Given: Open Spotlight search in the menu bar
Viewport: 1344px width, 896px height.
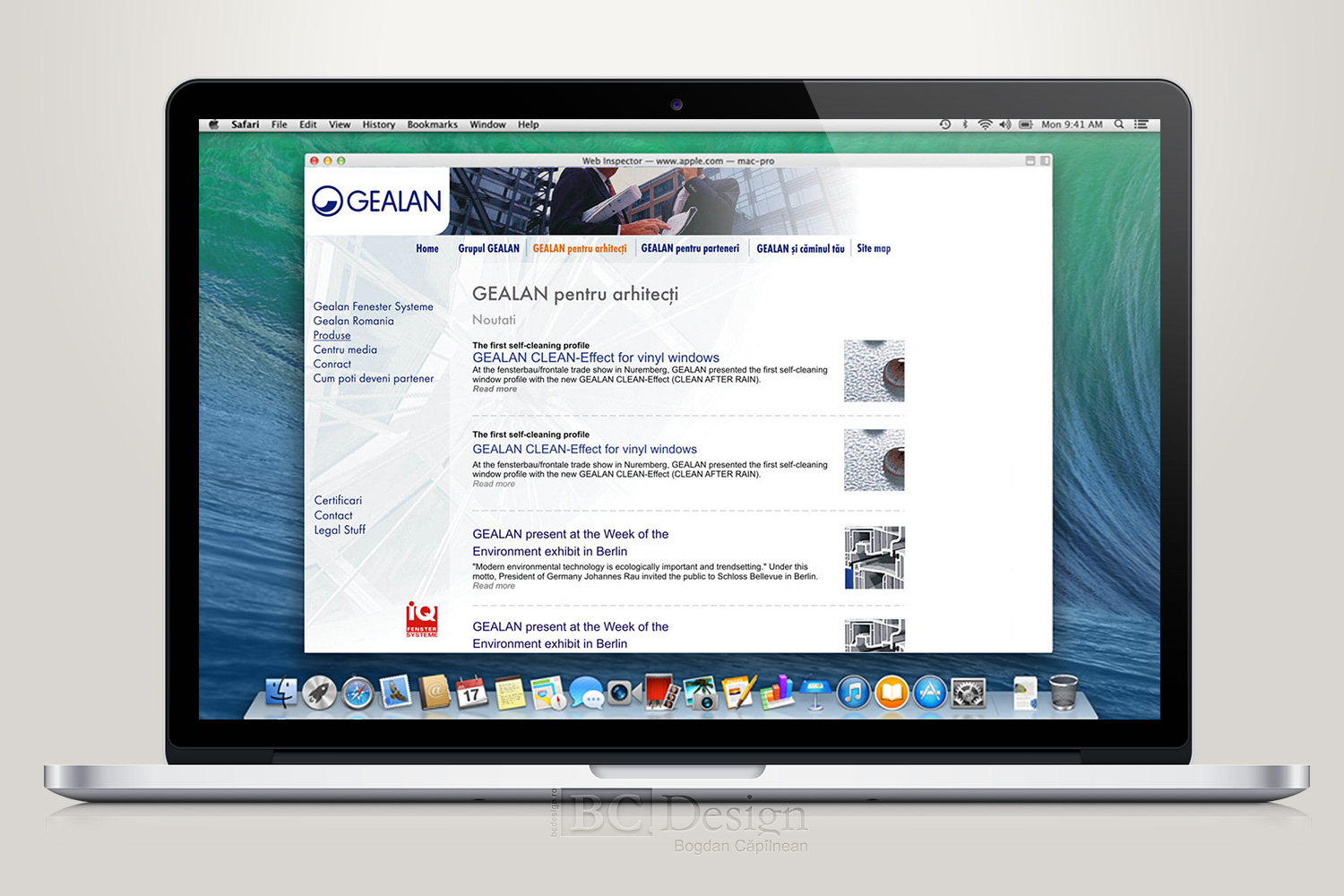Looking at the screenshot, I should pos(1118,125).
